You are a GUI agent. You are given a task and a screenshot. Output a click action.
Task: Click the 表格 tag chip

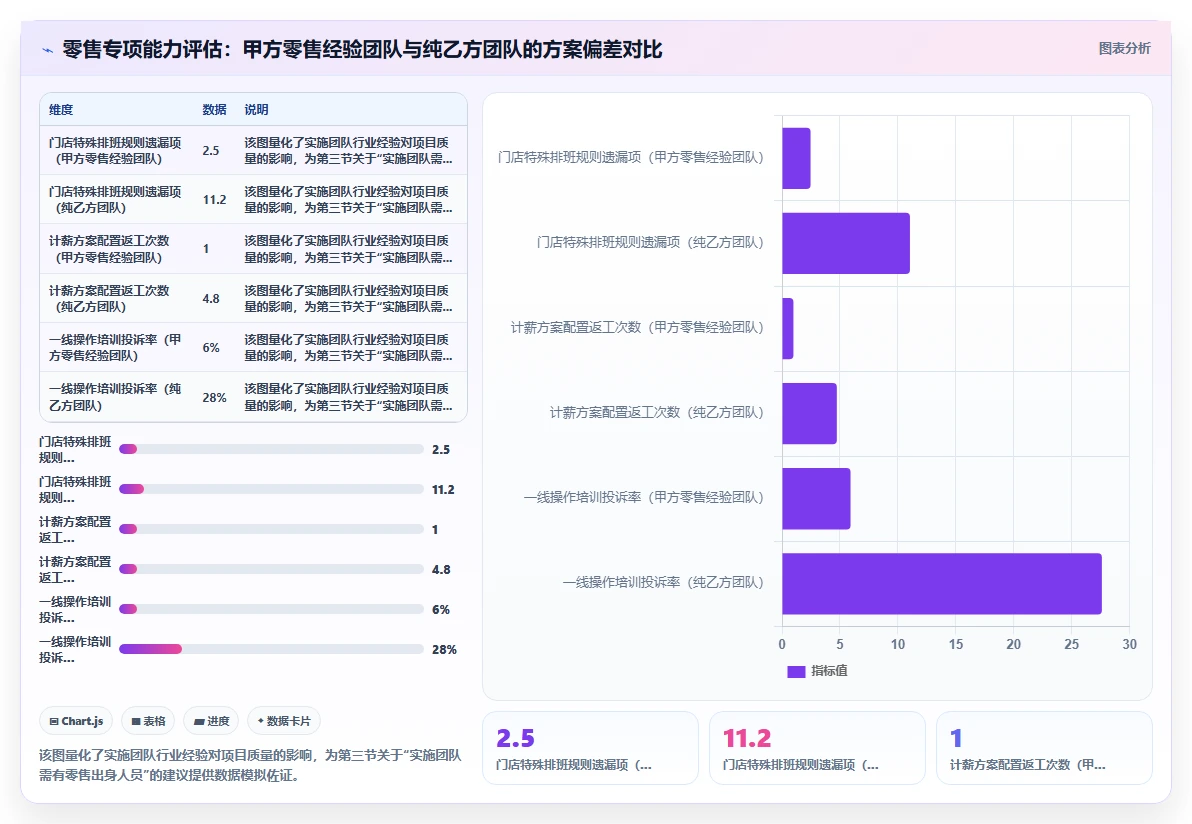click(148, 721)
